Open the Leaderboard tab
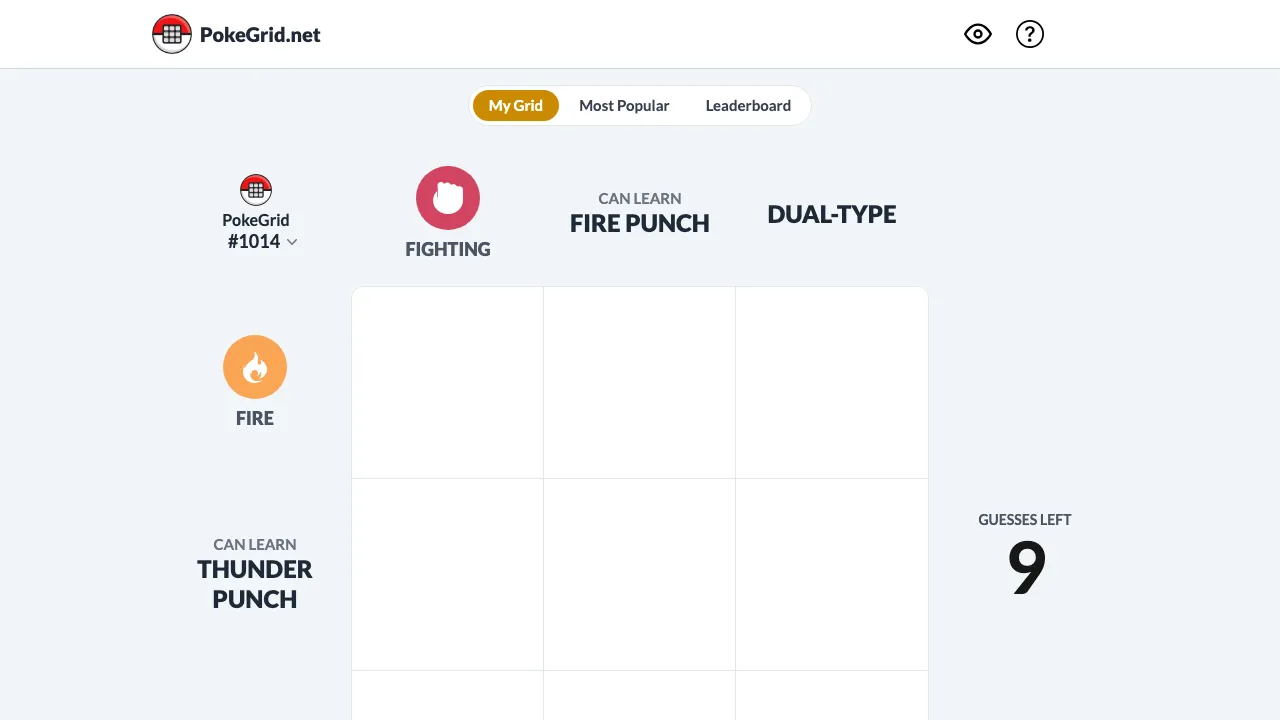Viewport: 1280px width, 720px height. pos(748,105)
